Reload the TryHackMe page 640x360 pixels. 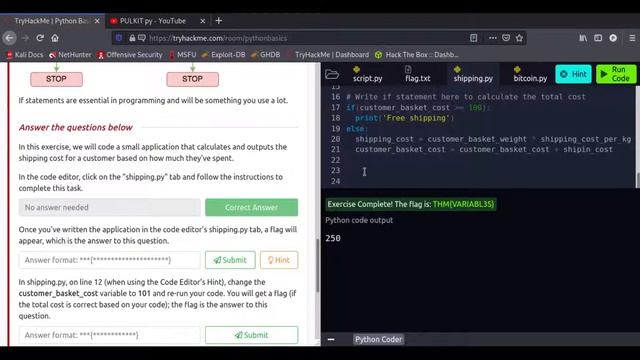click(x=40, y=38)
